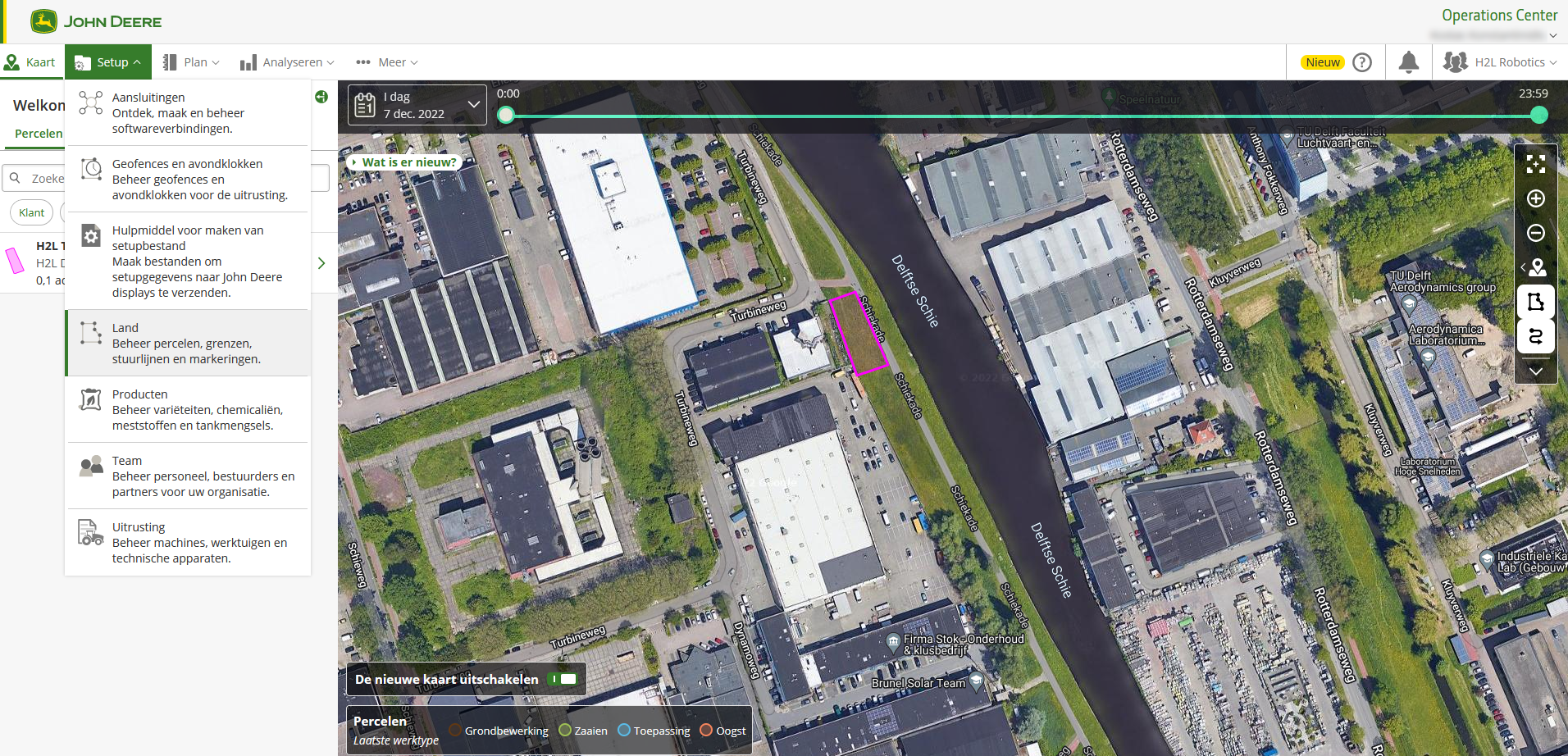Expand more map tools chevron
This screenshot has height=756, width=1568.
pyautogui.click(x=1535, y=371)
